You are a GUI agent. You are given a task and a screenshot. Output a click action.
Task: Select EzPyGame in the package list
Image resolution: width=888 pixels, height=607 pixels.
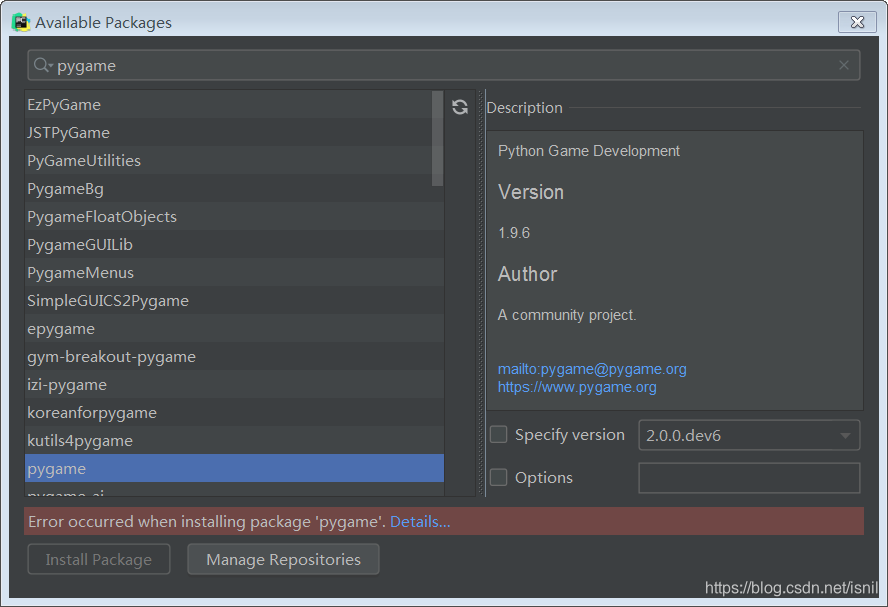coord(234,105)
